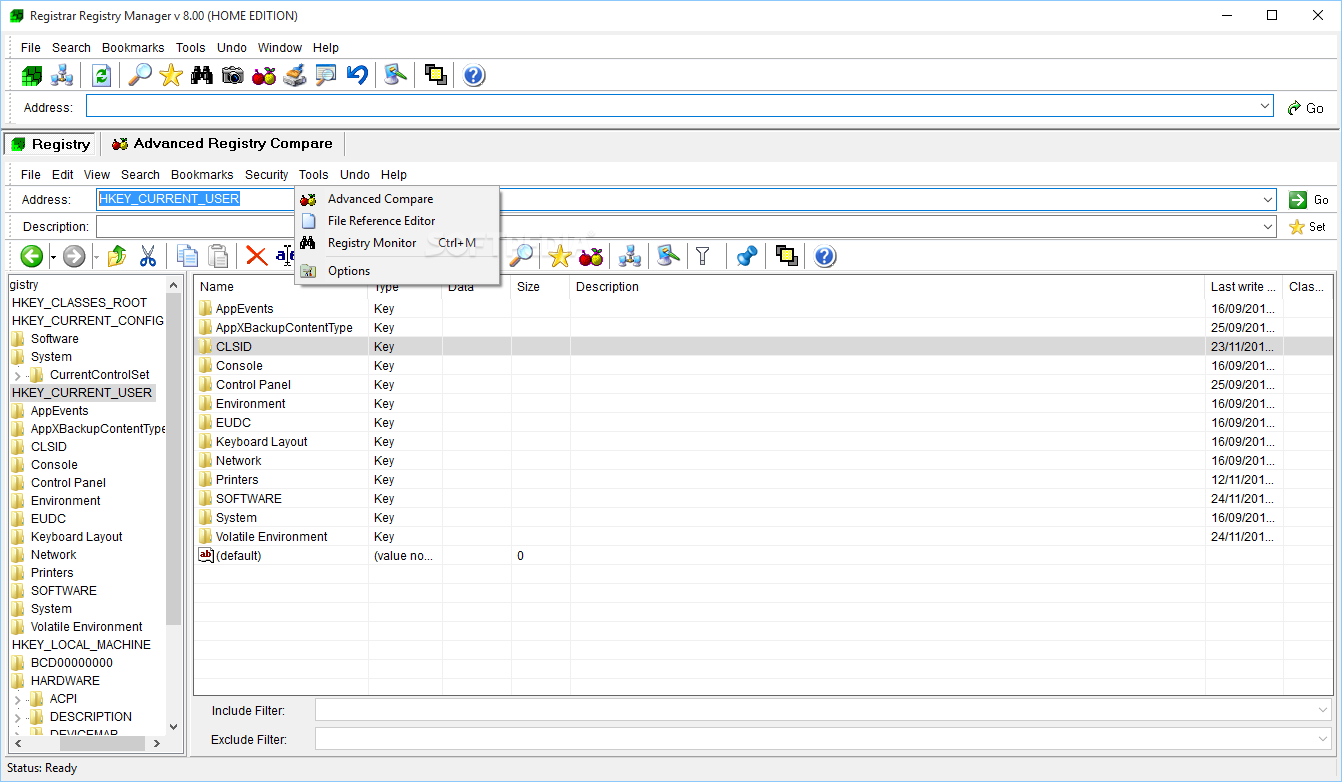Open the Description field dropdown arrow

[1268, 227]
